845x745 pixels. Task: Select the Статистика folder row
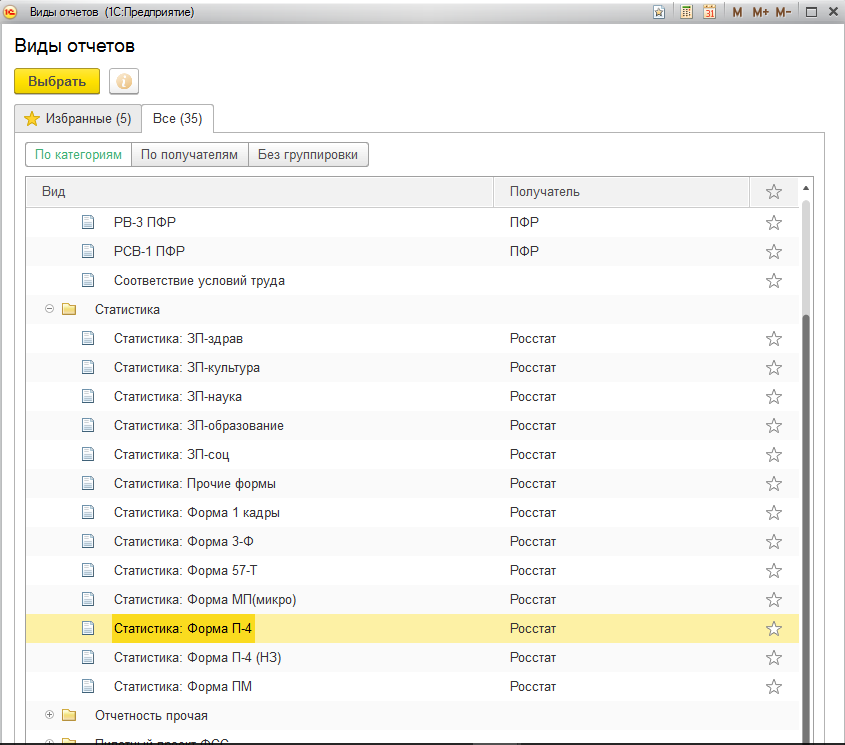[x=412, y=309]
